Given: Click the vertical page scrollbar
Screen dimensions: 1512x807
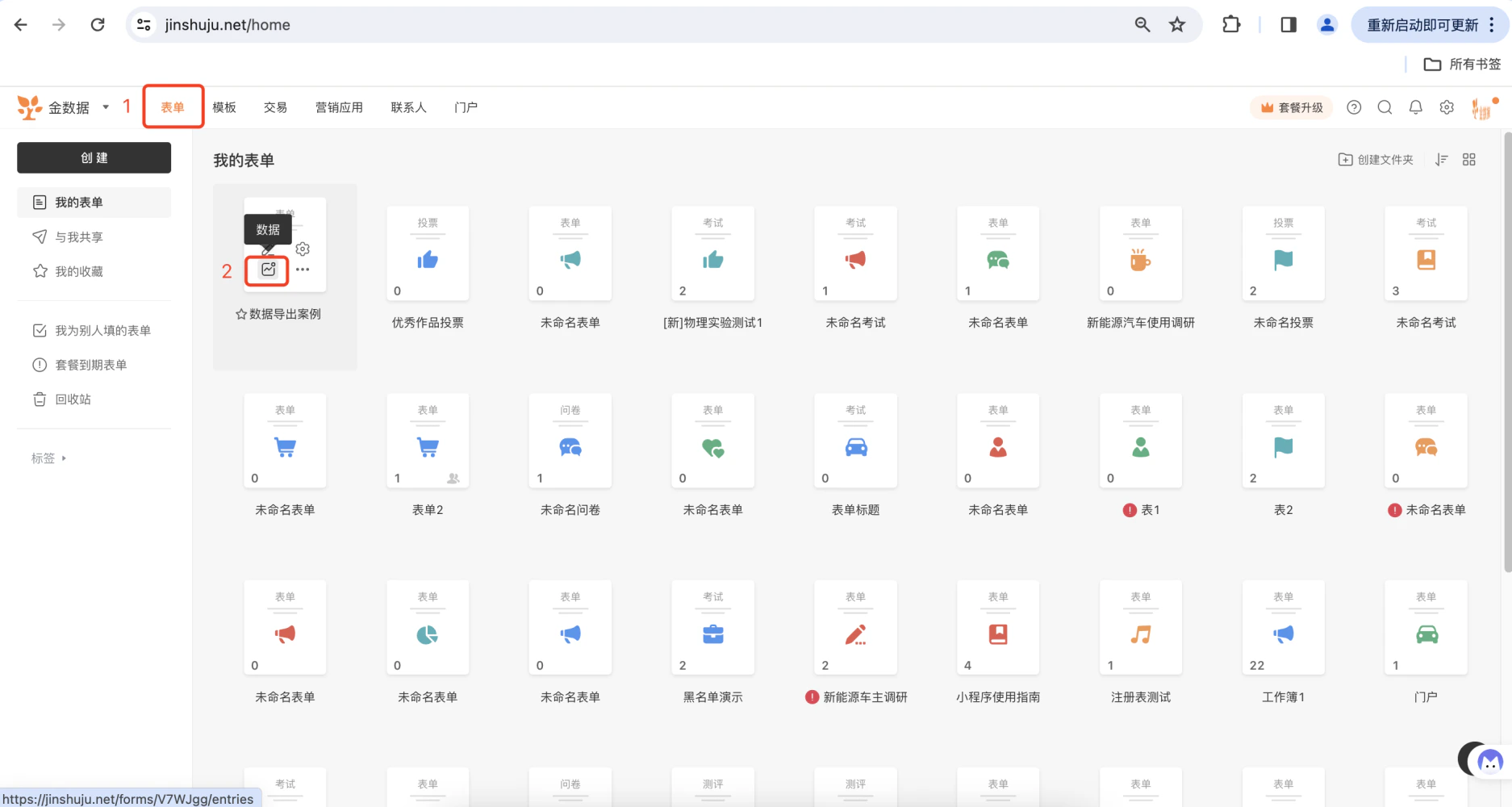Looking at the screenshot, I should 1507,352.
